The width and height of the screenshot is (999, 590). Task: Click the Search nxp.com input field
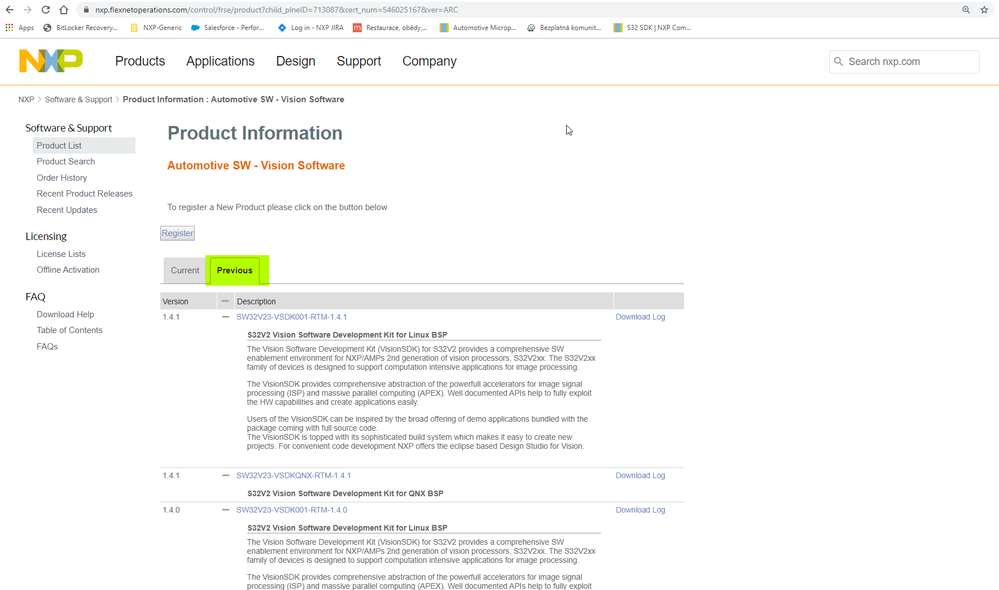[x=904, y=61]
